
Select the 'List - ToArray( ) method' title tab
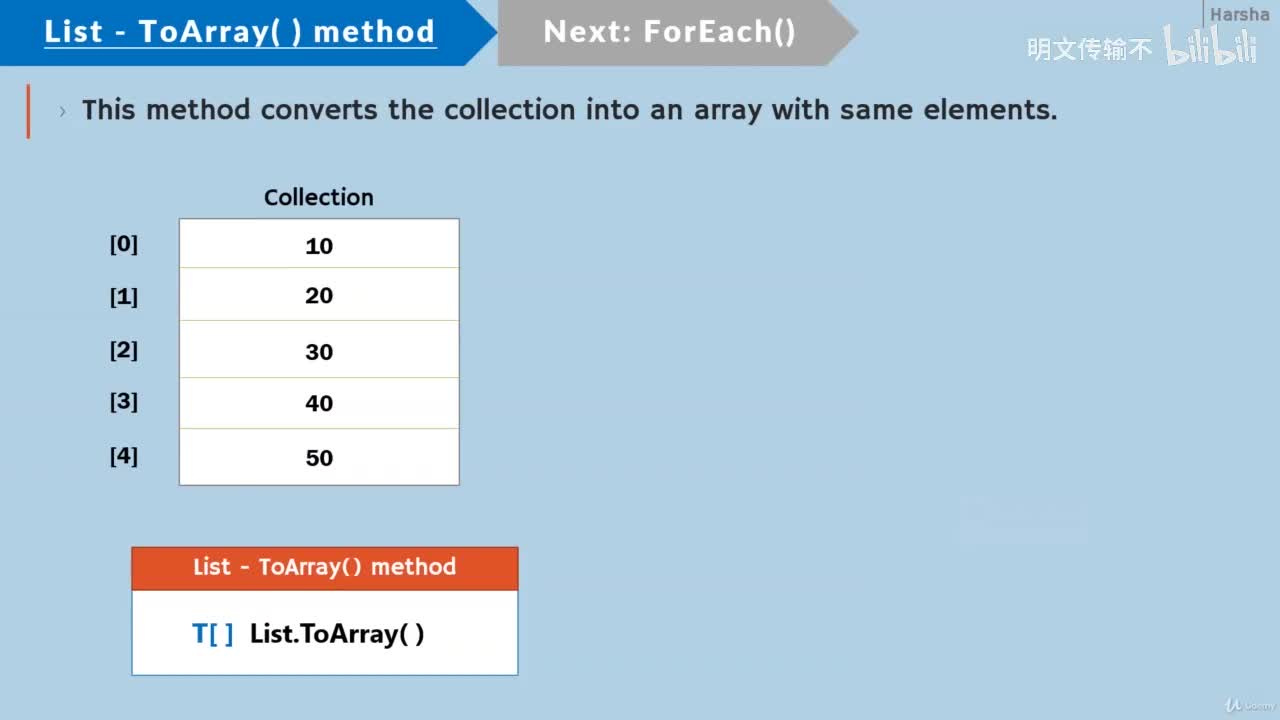[x=240, y=32]
